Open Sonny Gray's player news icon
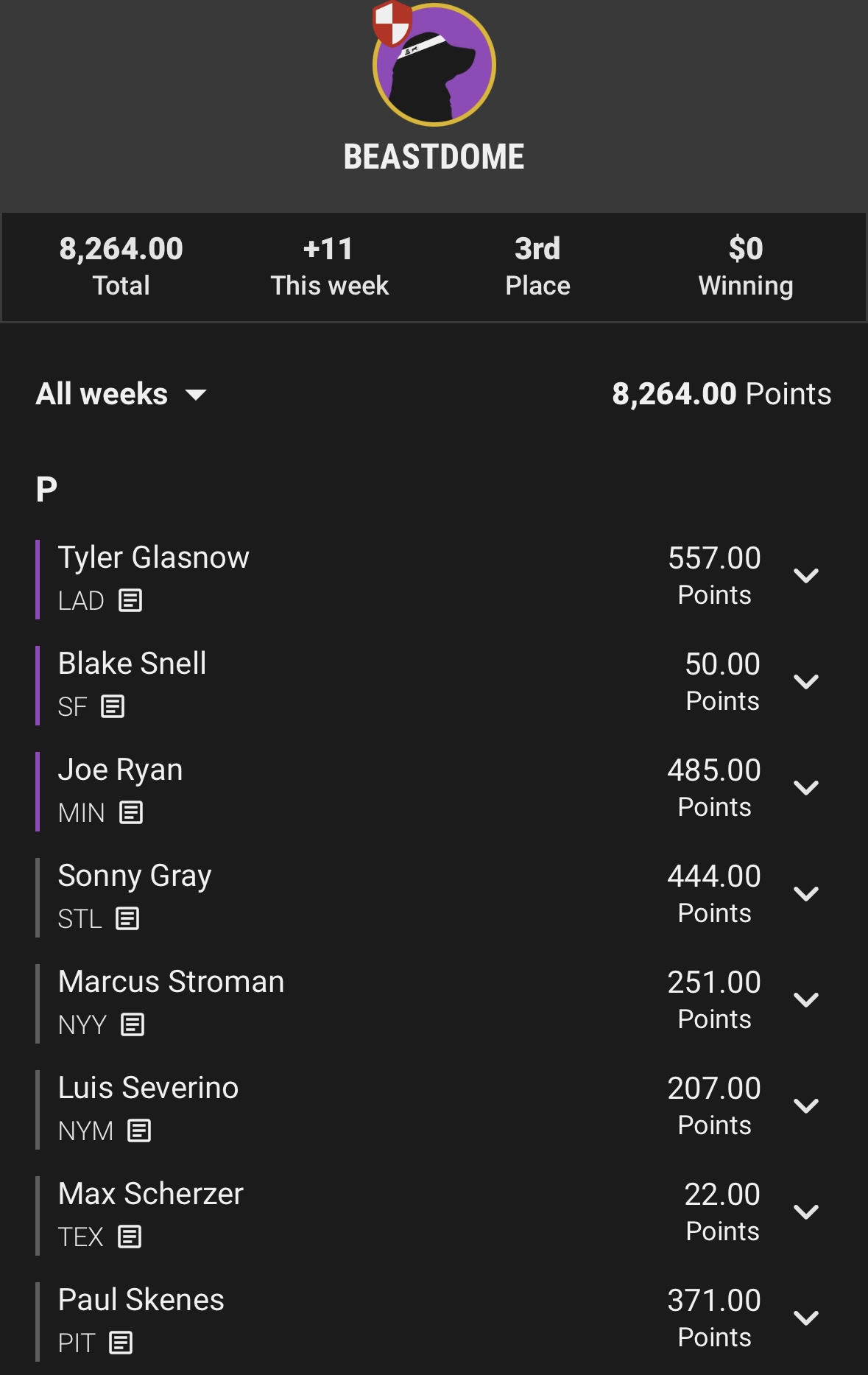This screenshot has height=1375, width=868. (127, 919)
